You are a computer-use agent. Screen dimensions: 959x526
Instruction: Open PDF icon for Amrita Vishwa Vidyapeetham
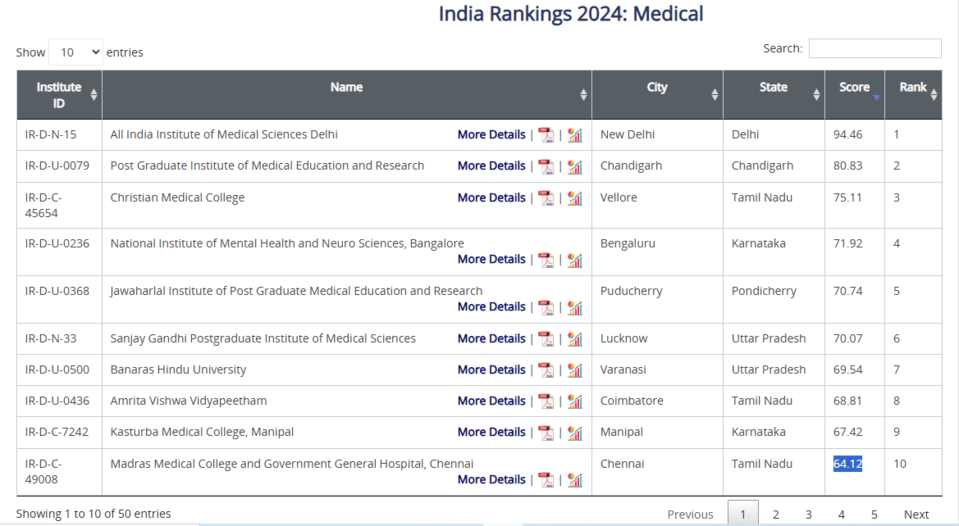pyautogui.click(x=546, y=401)
